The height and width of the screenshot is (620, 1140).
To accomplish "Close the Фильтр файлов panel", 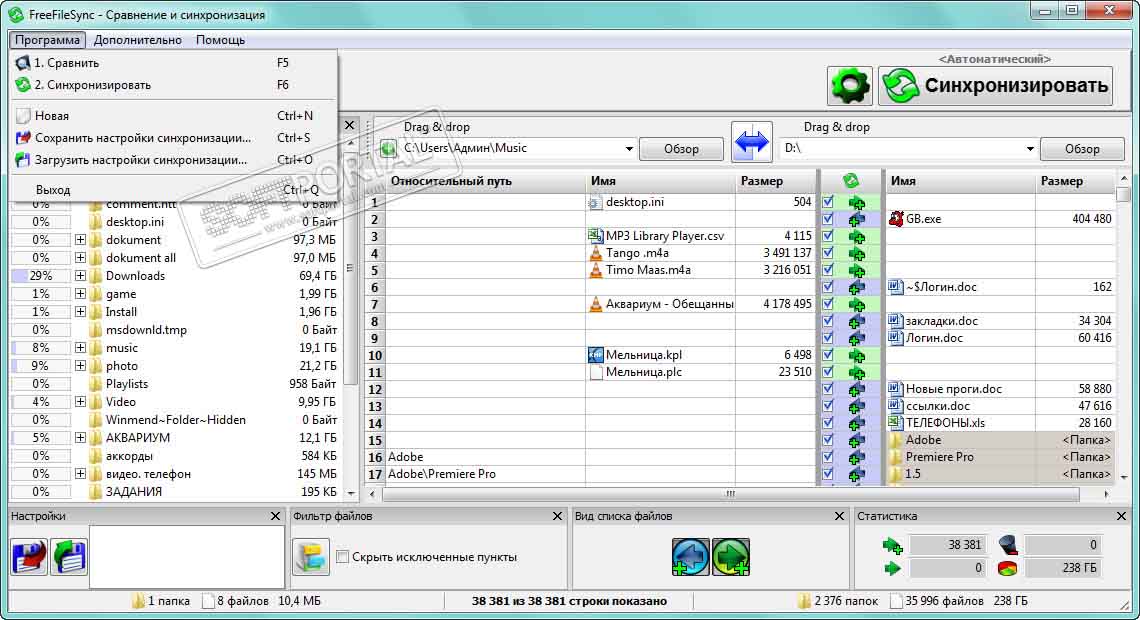I will tap(558, 516).
